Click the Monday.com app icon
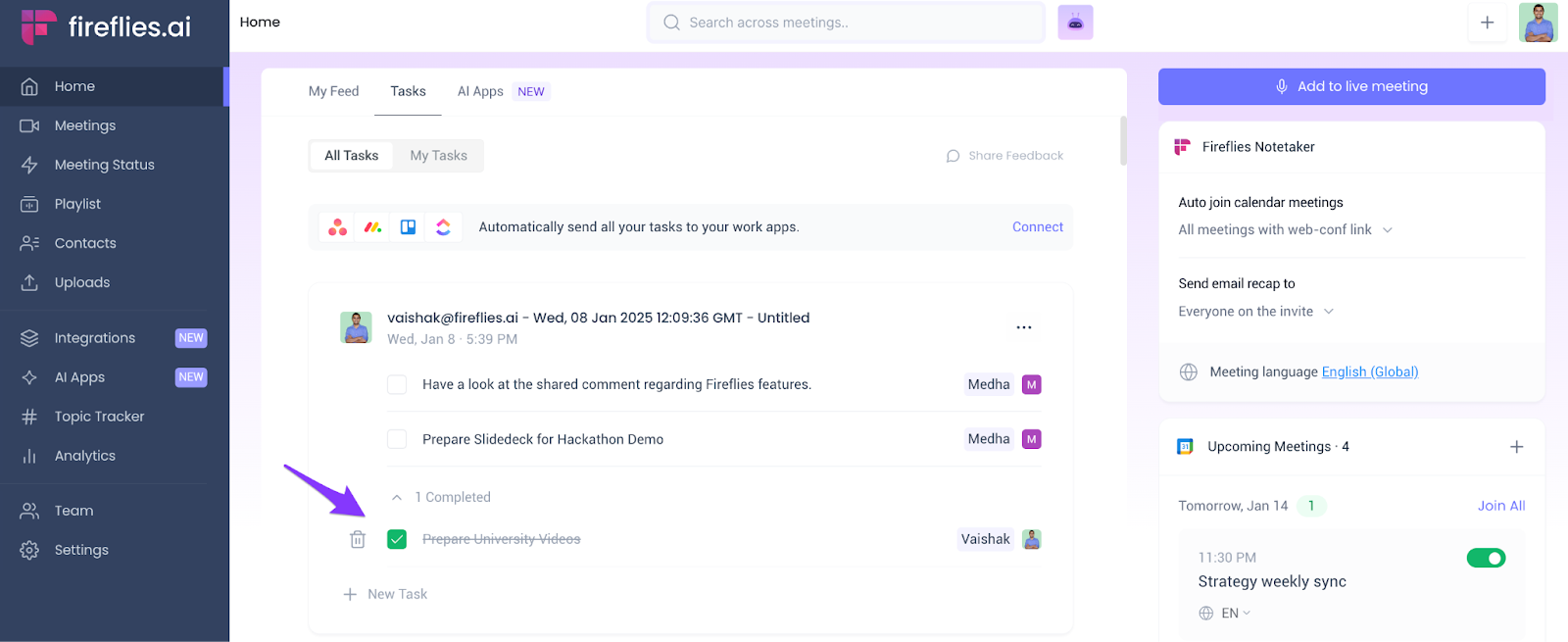Screen dimensions: 1568x642 tap(372, 227)
